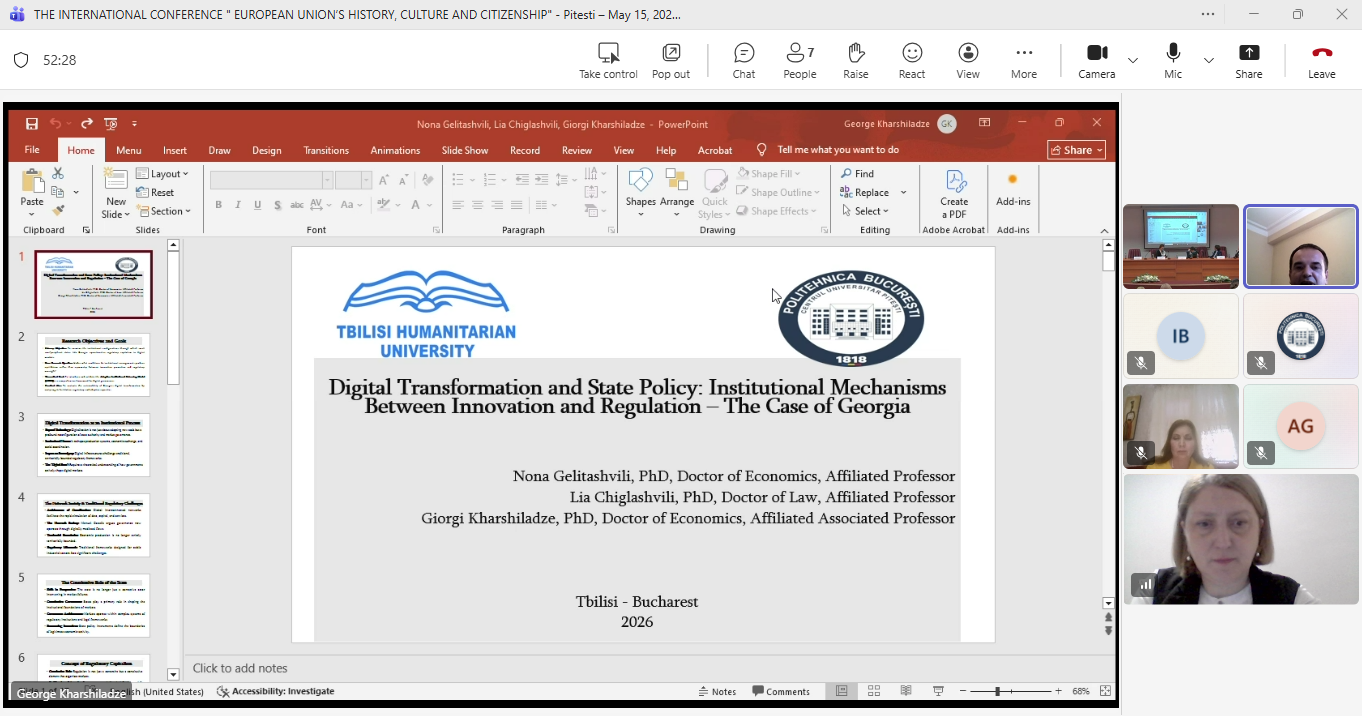Open the File tab in PowerPoint

pos(32,150)
